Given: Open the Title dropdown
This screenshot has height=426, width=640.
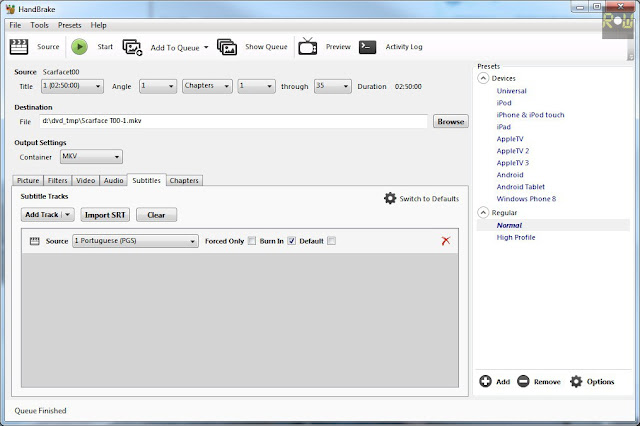Looking at the screenshot, I should point(72,86).
